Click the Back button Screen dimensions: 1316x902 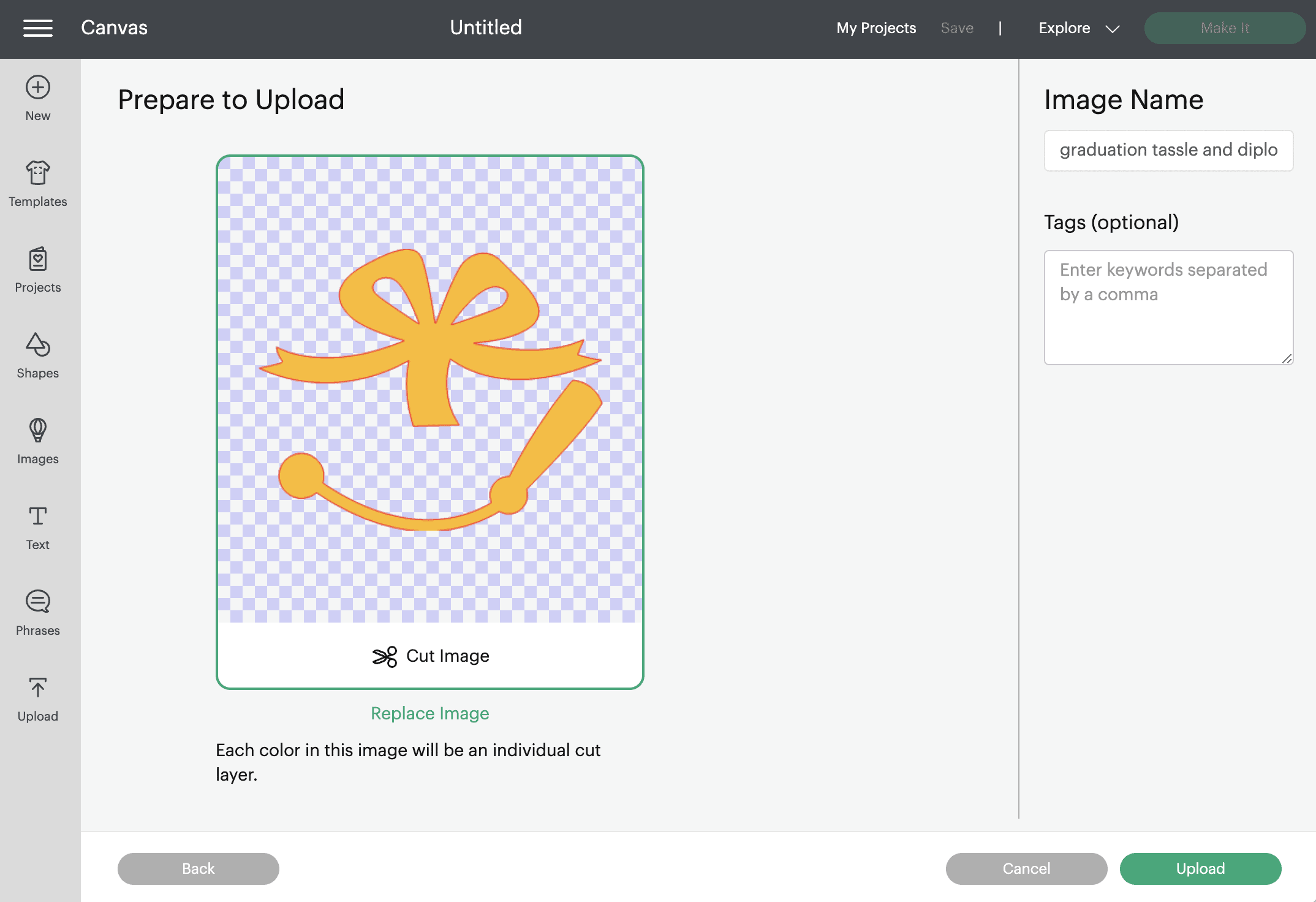point(199,869)
